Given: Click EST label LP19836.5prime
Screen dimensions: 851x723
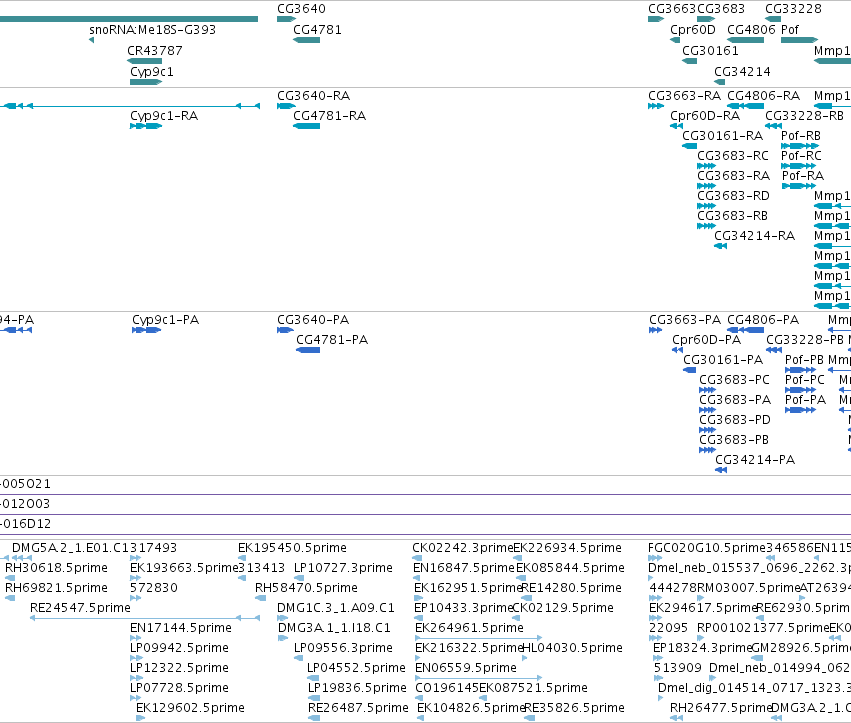Looking at the screenshot, I should coord(357,688).
